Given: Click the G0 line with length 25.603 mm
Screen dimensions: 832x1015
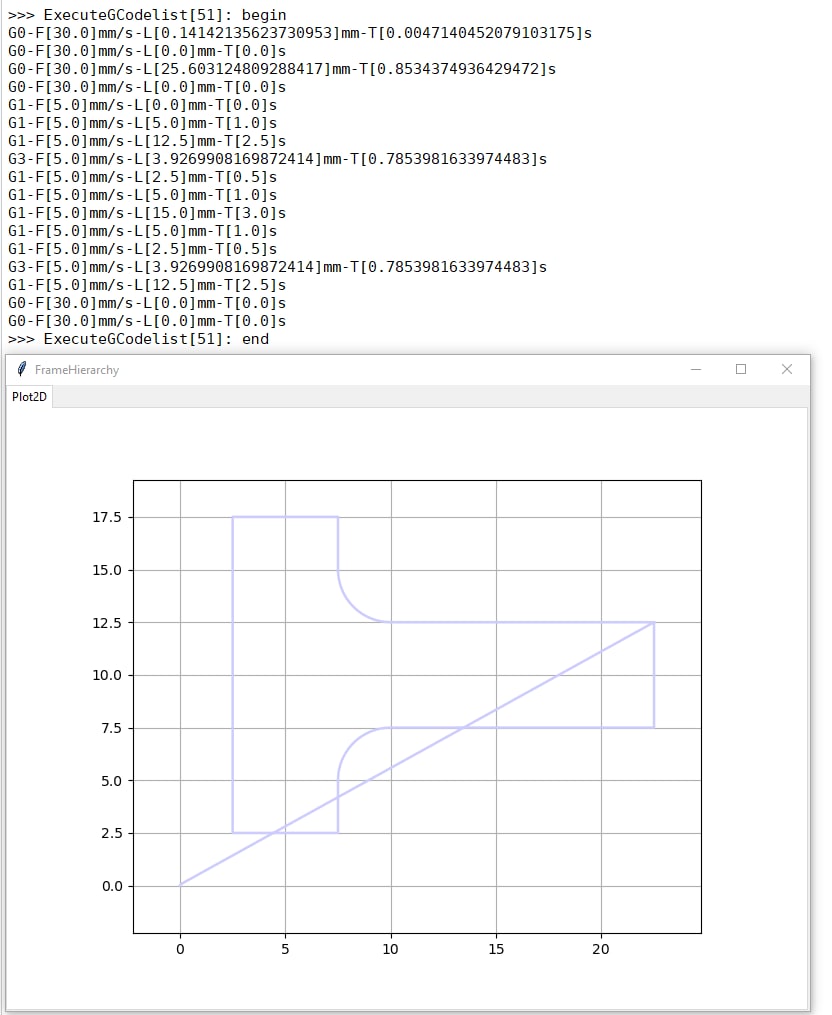Looking at the screenshot, I should click(281, 69).
